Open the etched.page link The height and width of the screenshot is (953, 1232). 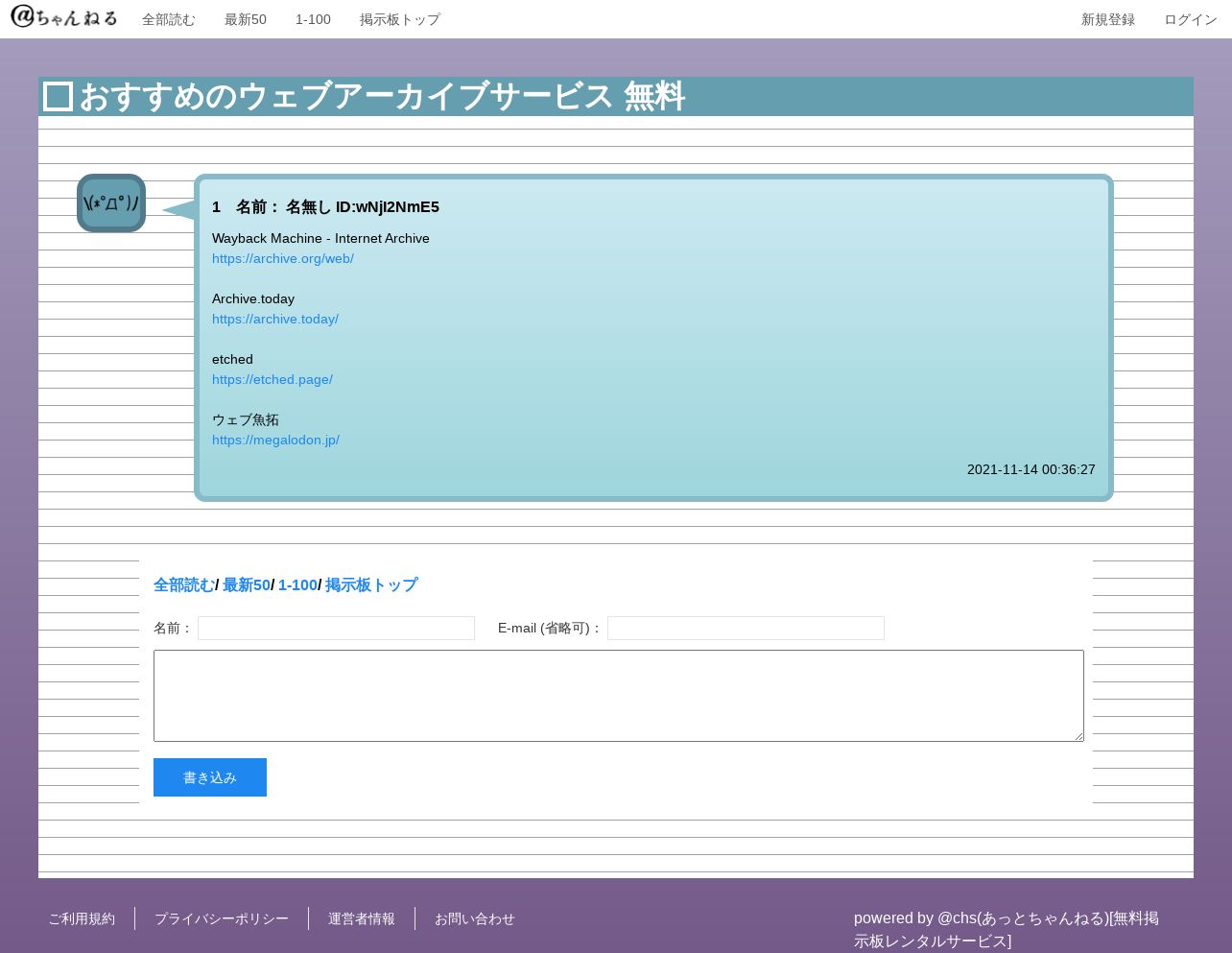point(272,379)
